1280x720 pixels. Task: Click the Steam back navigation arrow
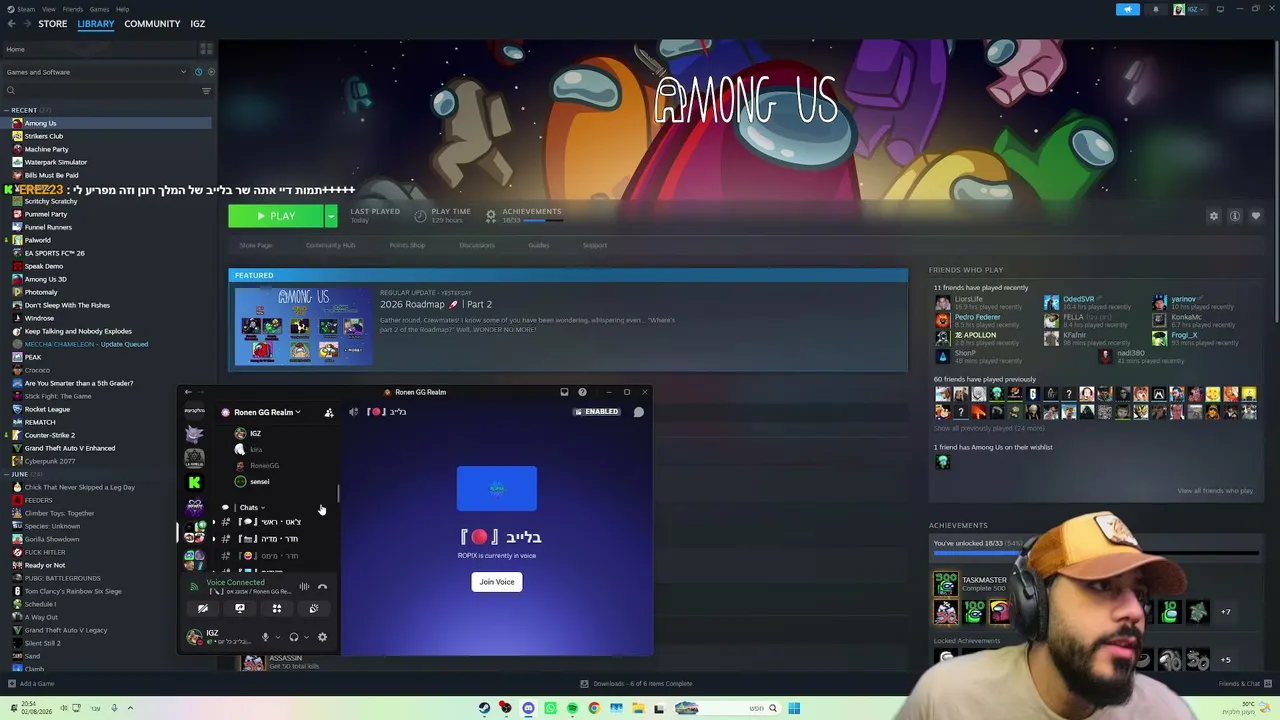point(11,23)
